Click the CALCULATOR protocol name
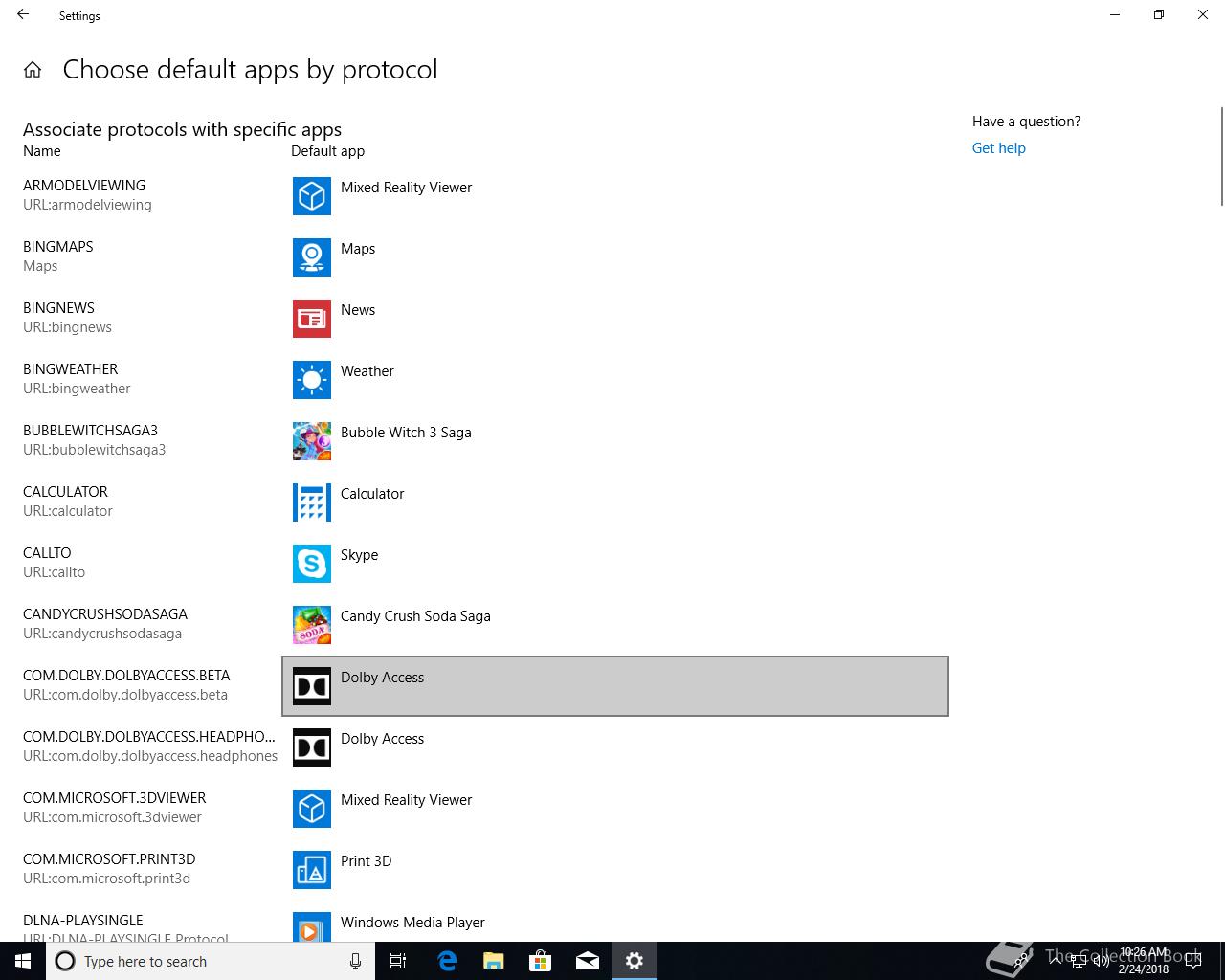1225x980 pixels. point(65,492)
